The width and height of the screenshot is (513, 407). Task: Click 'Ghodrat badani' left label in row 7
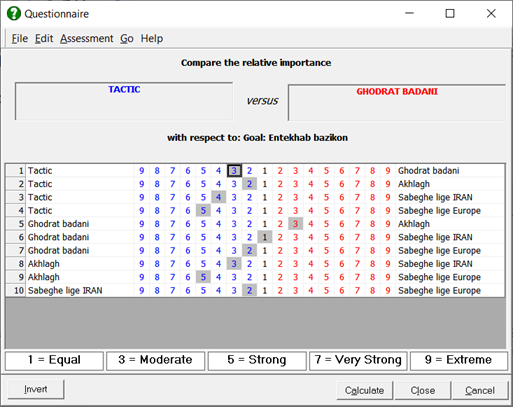click(x=58, y=251)
